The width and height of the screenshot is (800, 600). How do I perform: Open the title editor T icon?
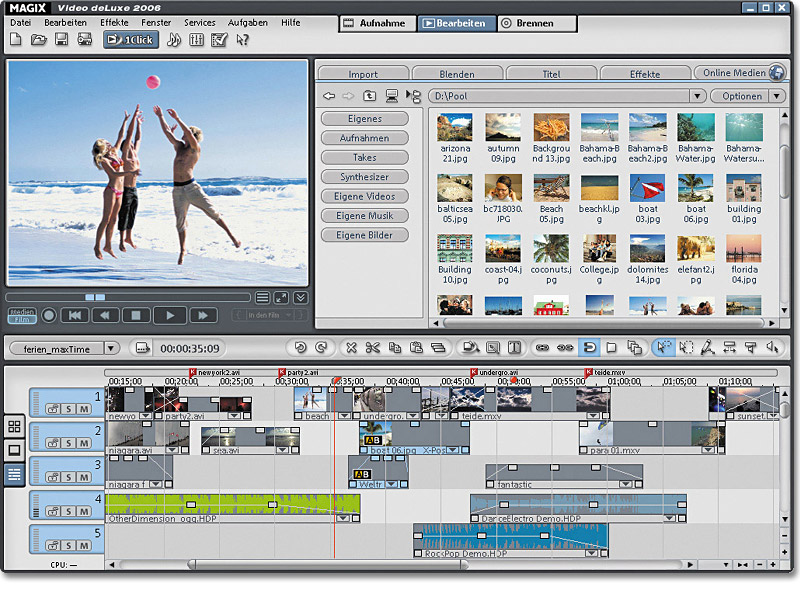point(514,348)
